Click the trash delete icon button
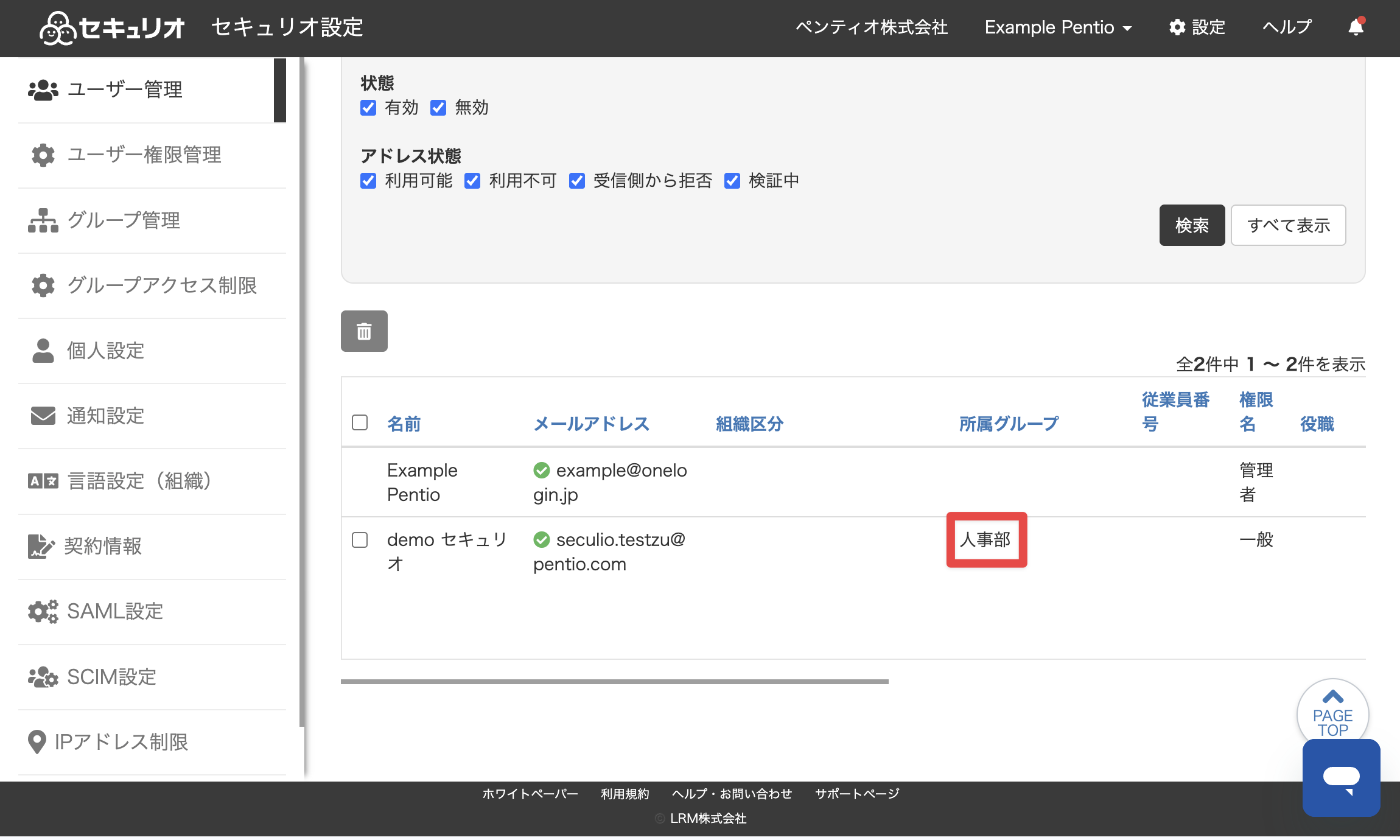1400x840 pixels. pos(364,331)
